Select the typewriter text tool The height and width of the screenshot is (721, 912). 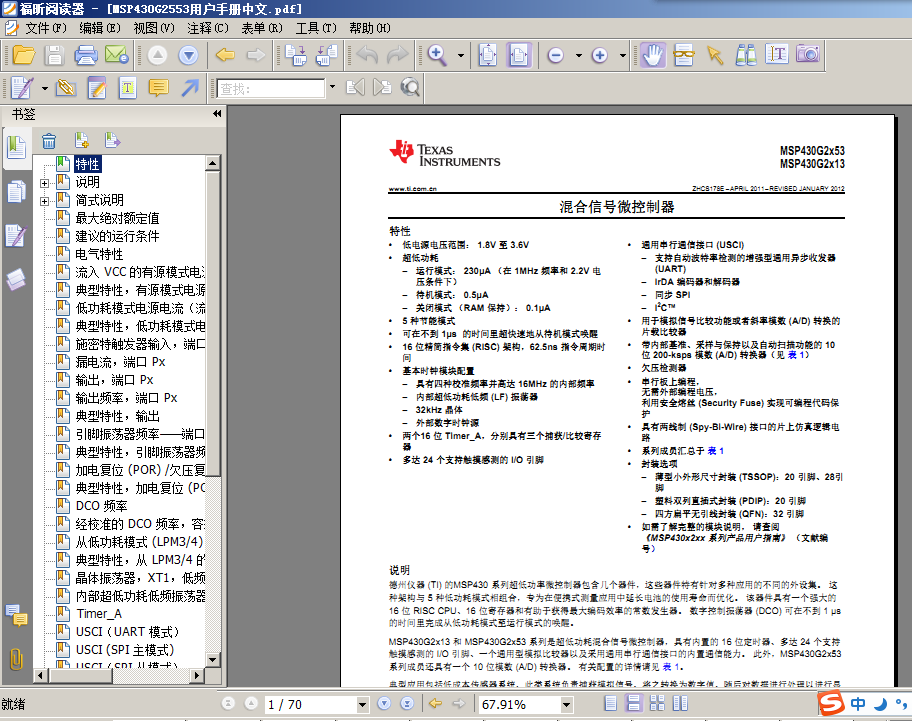[x=127, y=88]
